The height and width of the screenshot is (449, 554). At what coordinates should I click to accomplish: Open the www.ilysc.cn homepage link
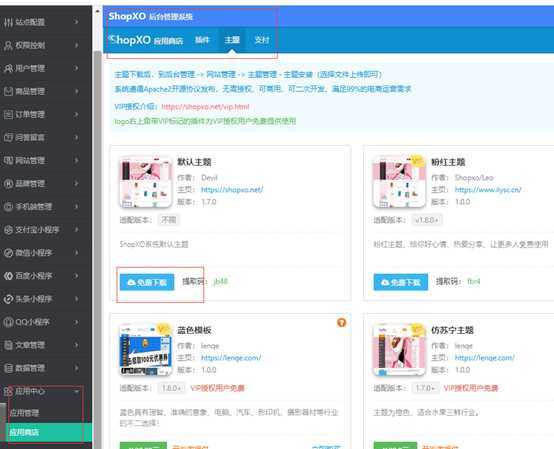(488, 190)
